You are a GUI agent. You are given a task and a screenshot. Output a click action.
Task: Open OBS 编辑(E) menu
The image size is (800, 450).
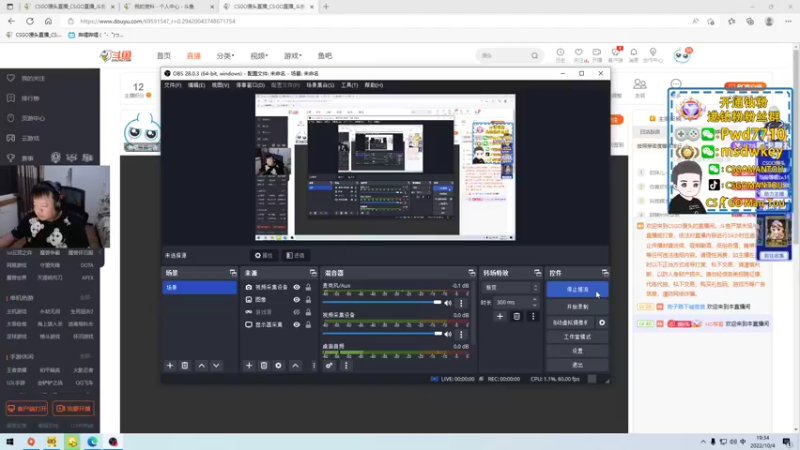[196, 85]
